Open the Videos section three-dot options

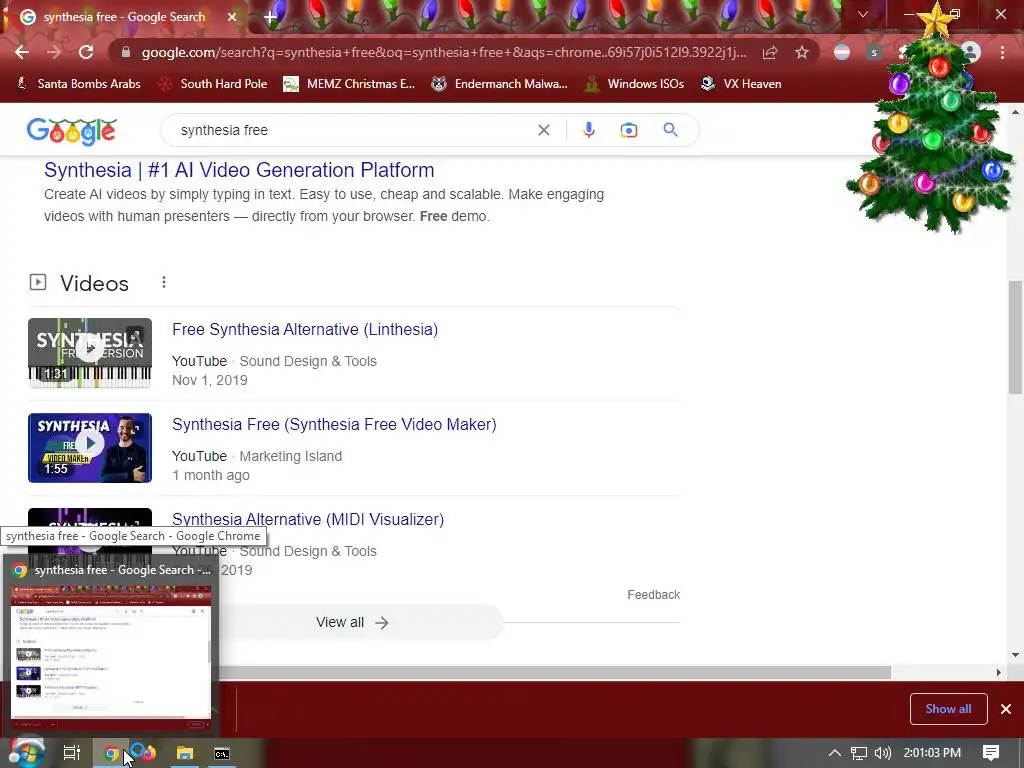pos(164,282)
